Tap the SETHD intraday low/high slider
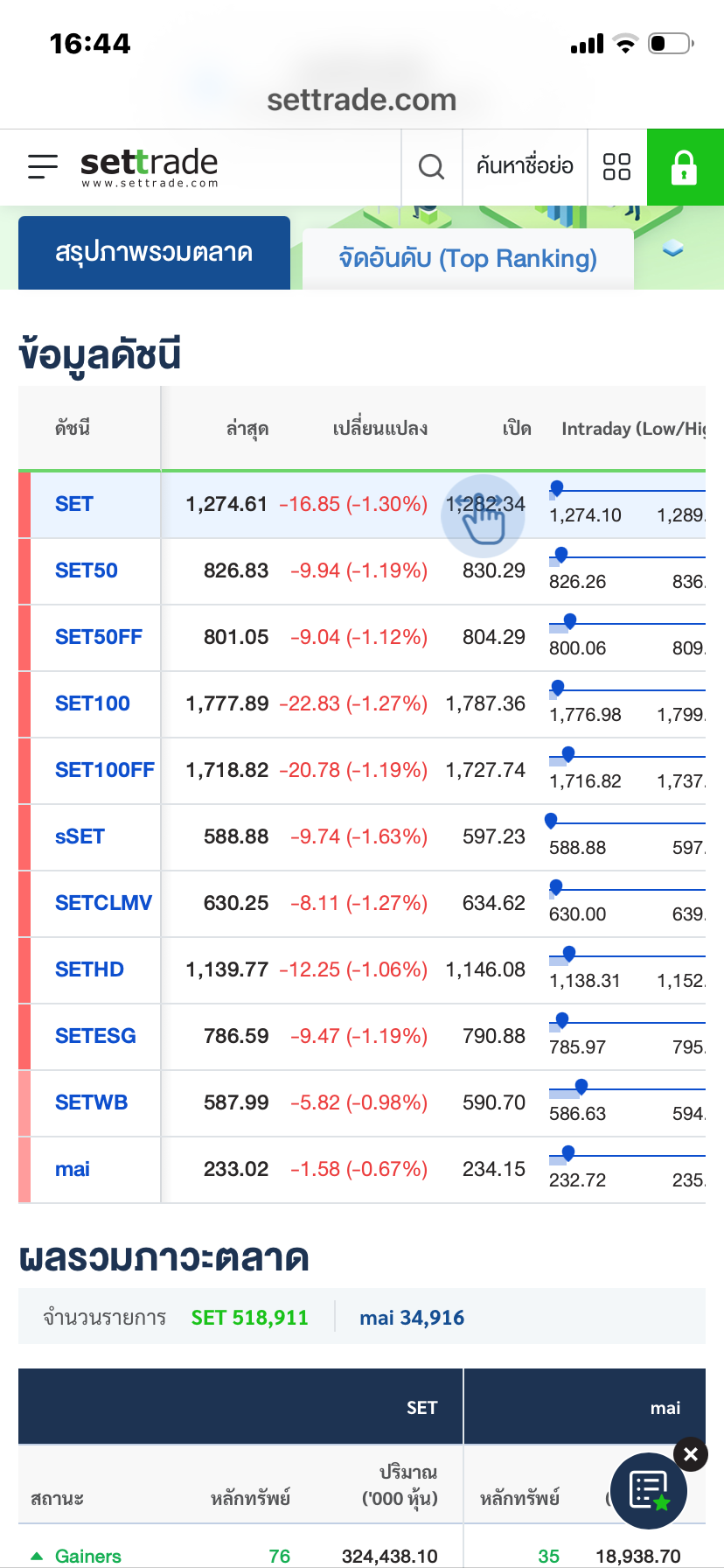This screenshot has height=1568, width=724. [626, 956]
